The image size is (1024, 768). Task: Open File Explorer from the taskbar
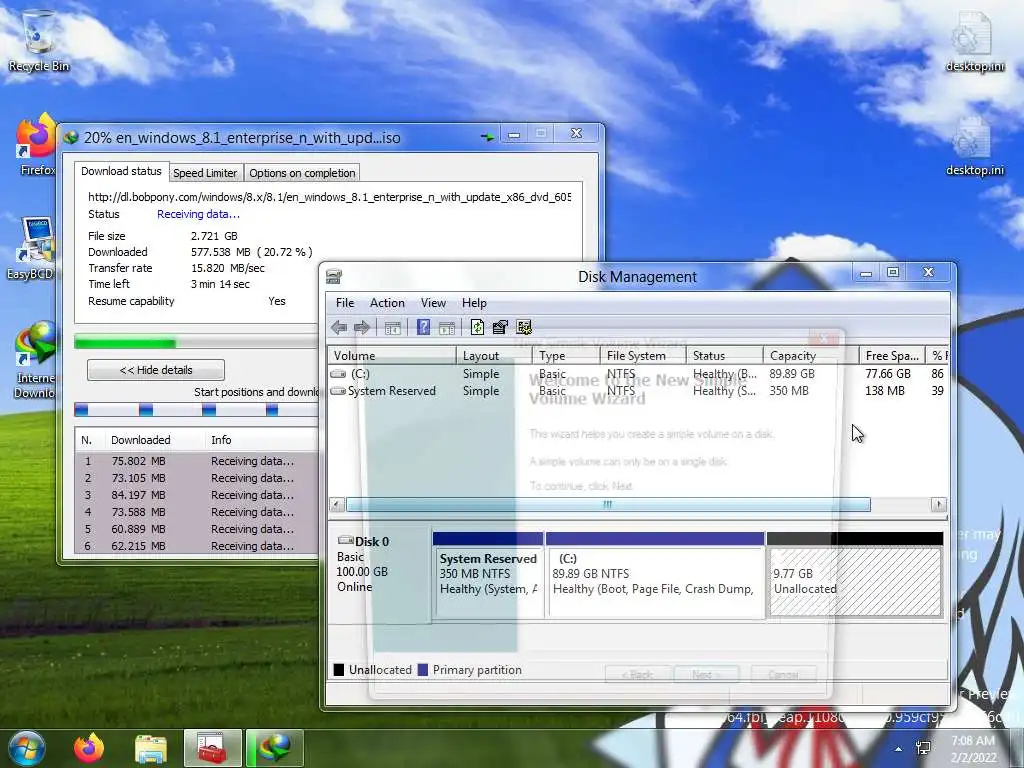coord(151,748)
